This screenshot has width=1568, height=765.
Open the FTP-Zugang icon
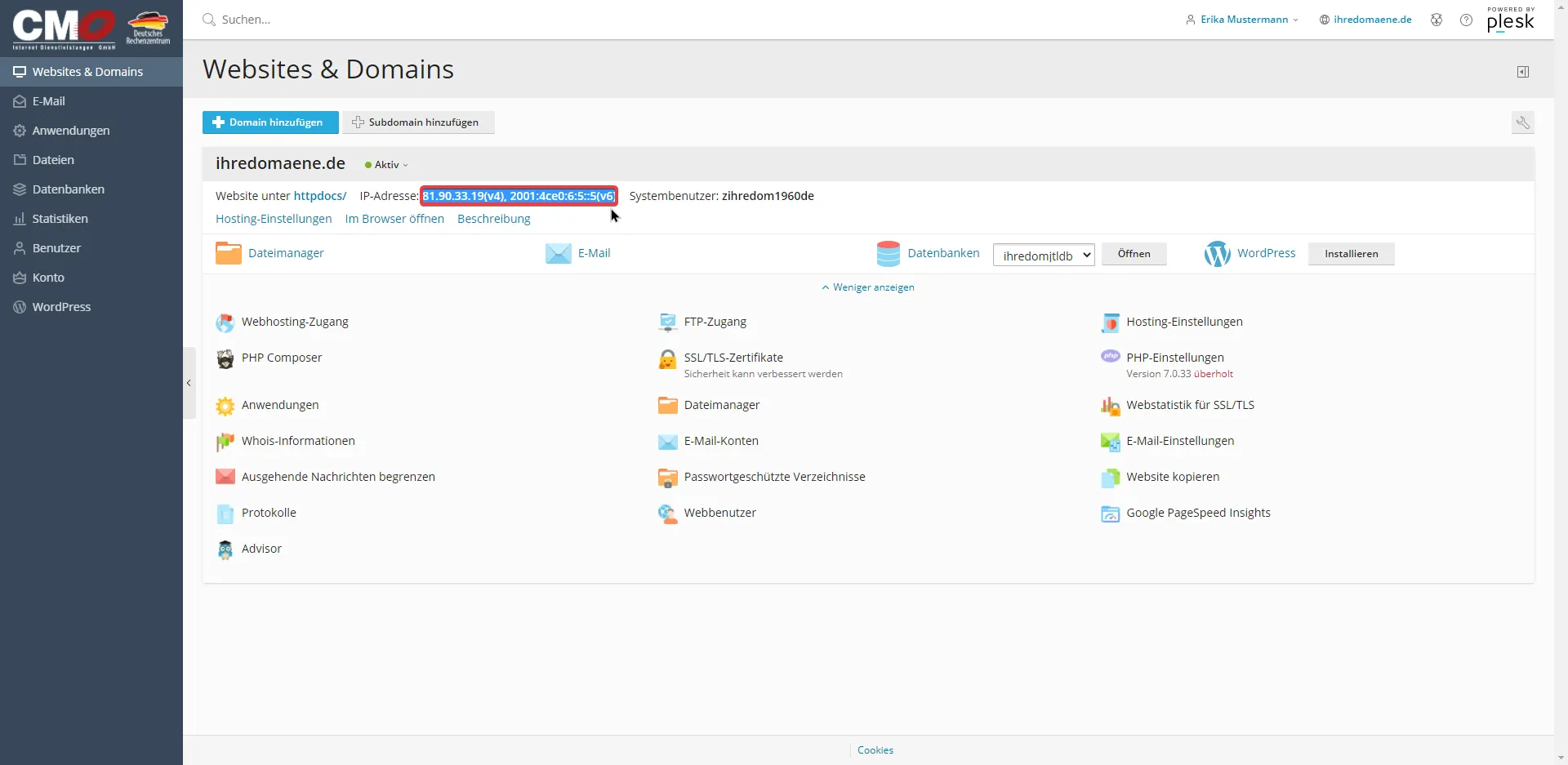(x=668, y=322)
